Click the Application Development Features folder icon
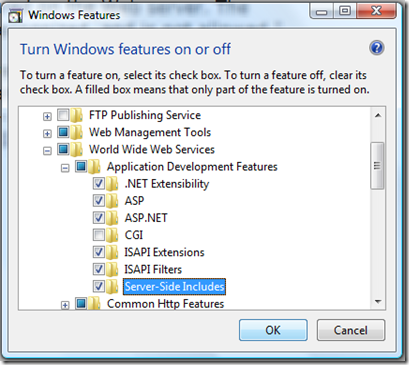The width and height of the screenshot is (409, 365). (94, 166)
